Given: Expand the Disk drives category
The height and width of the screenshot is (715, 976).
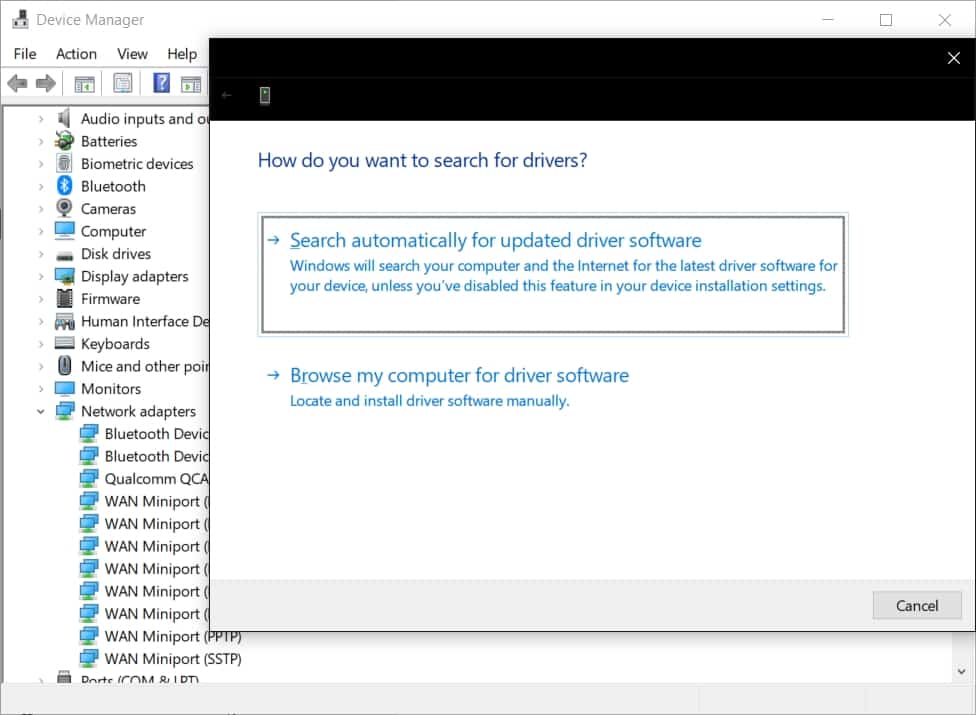Looking at the screenshot, I should point(41,254).
